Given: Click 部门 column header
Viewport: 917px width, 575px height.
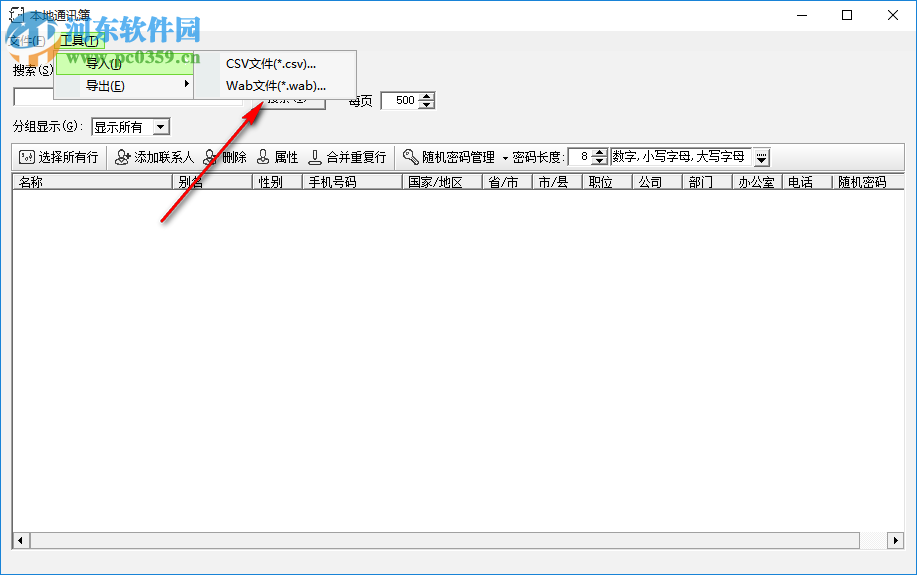Looking at the screenshot, I should point(707,183).
